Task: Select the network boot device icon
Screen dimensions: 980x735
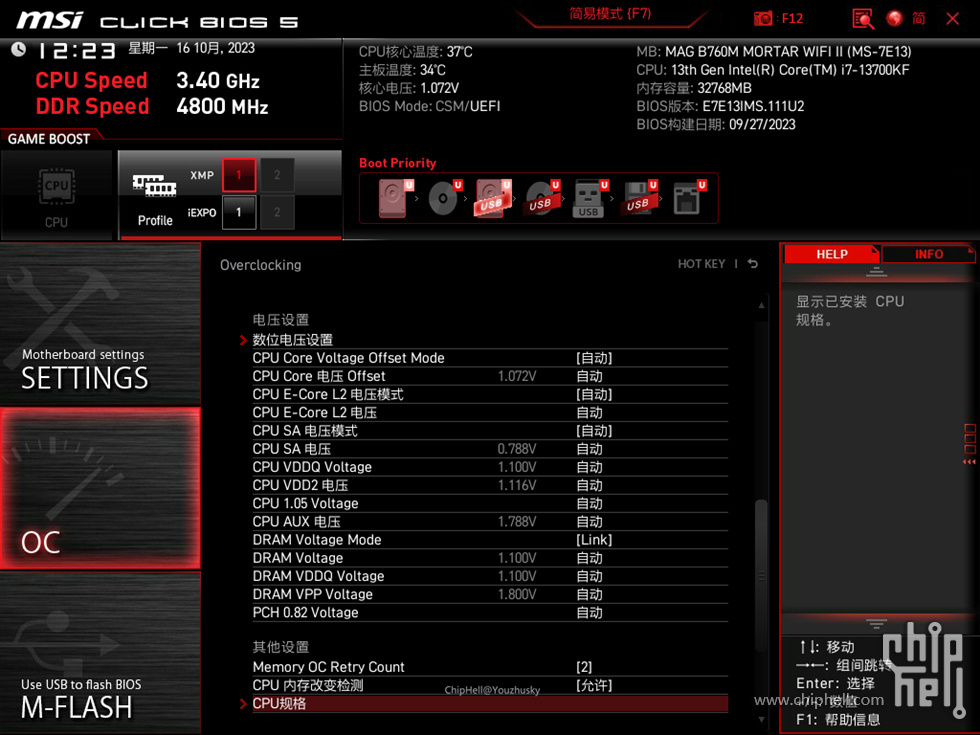Action: coord(688,198)
